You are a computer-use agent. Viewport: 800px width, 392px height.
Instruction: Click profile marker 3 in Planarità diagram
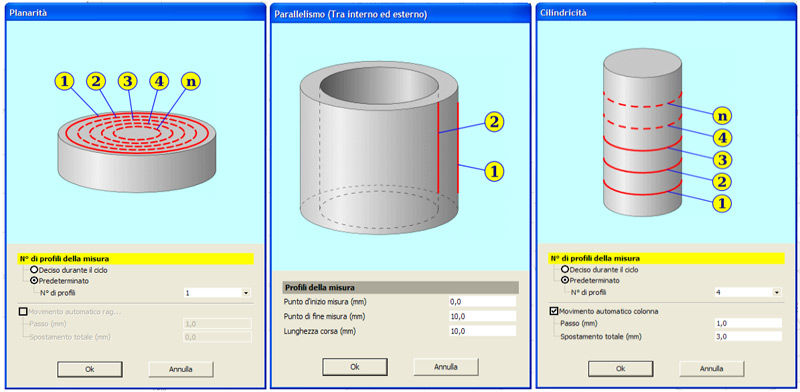[128, 81]
